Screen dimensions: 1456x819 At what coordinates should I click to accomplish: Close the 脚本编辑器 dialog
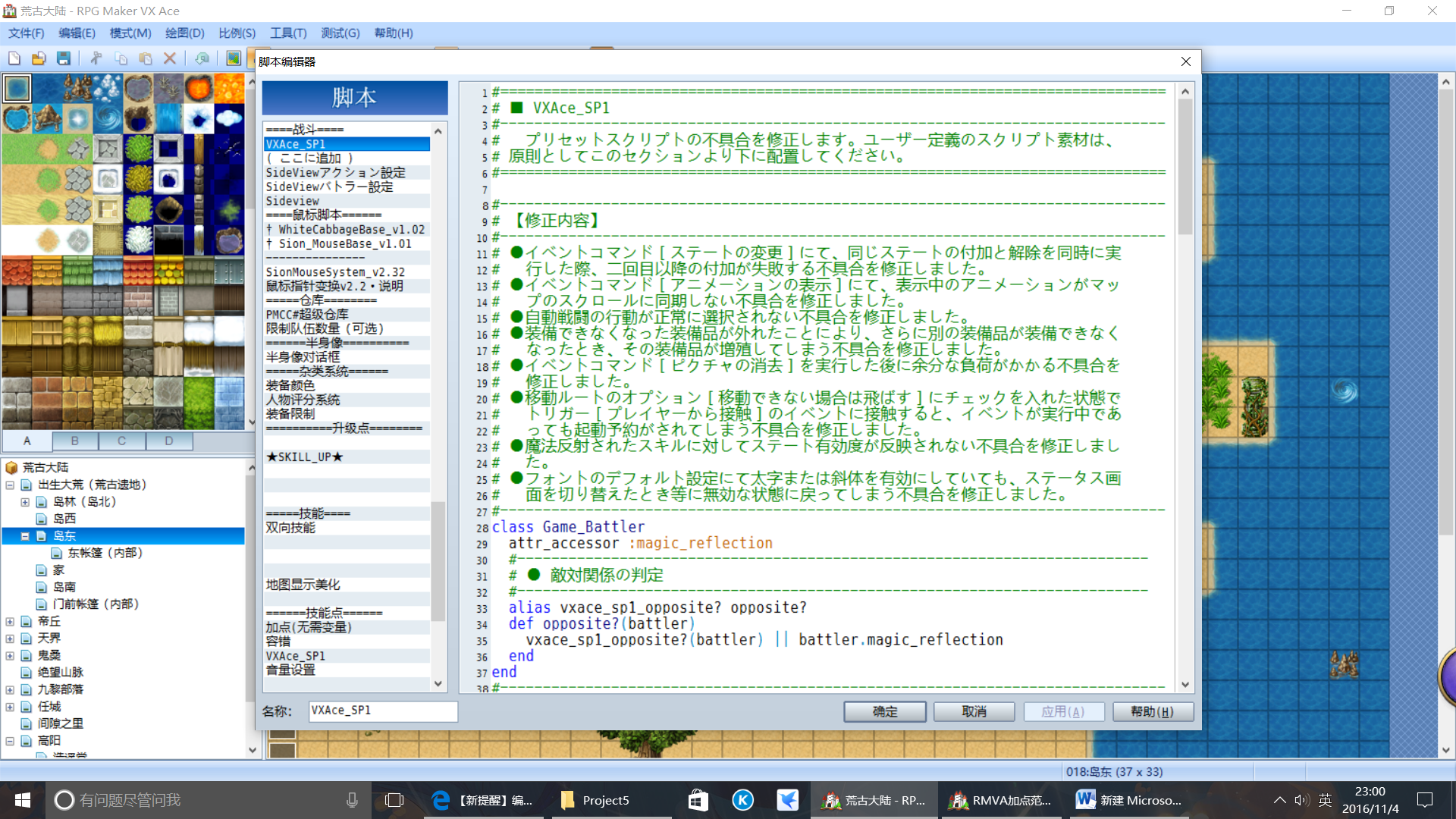coord(1186,61)
